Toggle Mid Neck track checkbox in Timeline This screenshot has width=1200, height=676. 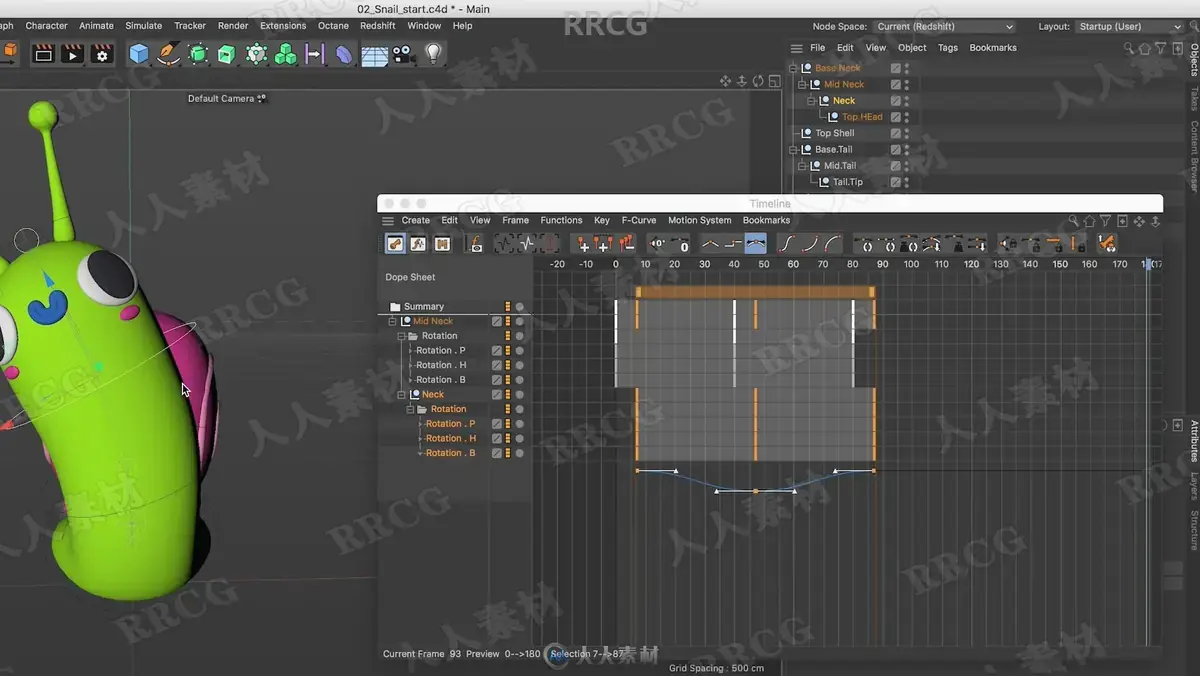tap(497, 321)
